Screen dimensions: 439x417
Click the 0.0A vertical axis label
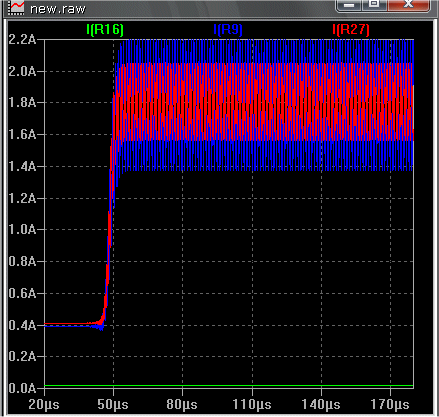click(x=22, y=388)
